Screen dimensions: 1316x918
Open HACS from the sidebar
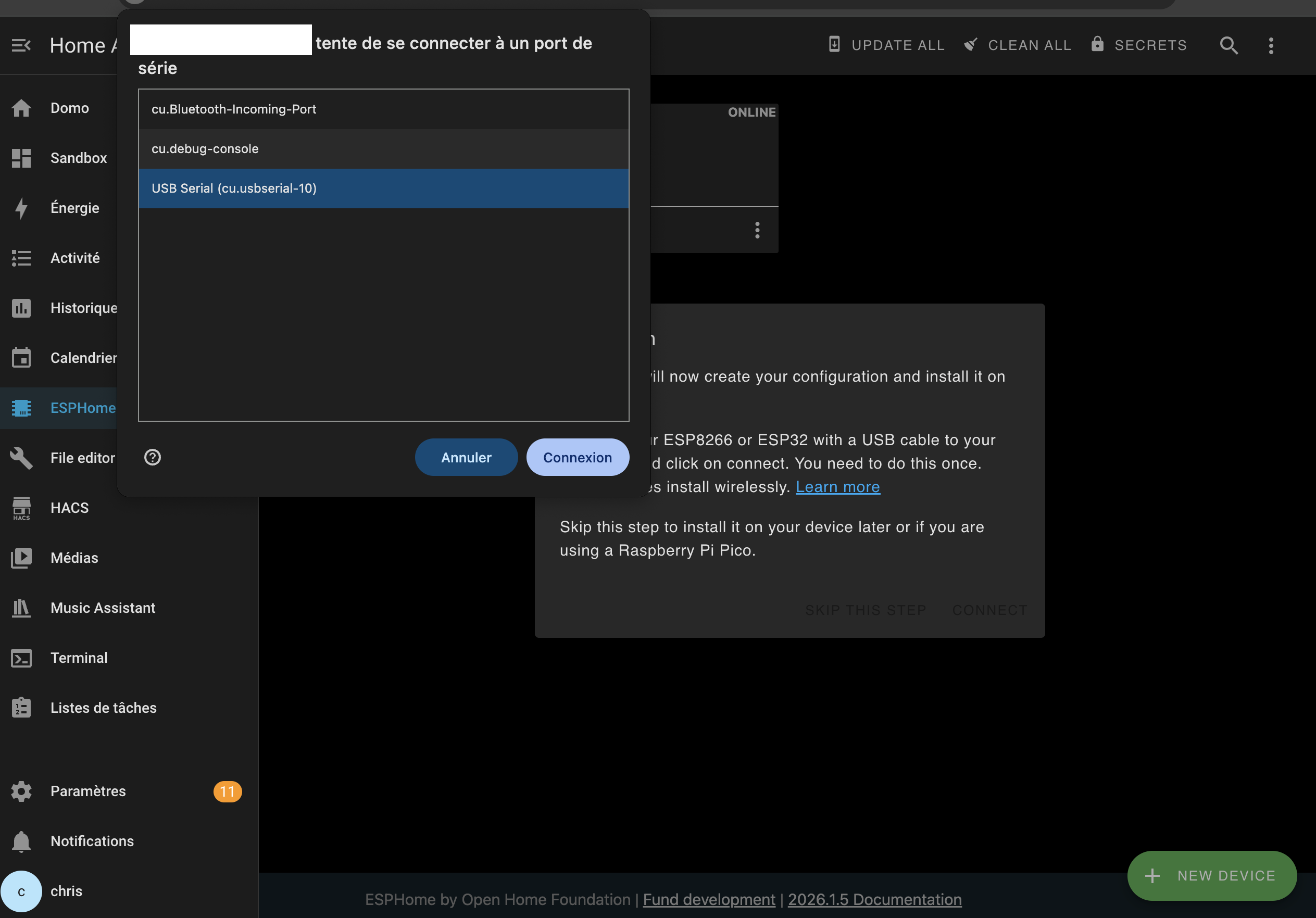pyautogui.click(x=69, y=508)
